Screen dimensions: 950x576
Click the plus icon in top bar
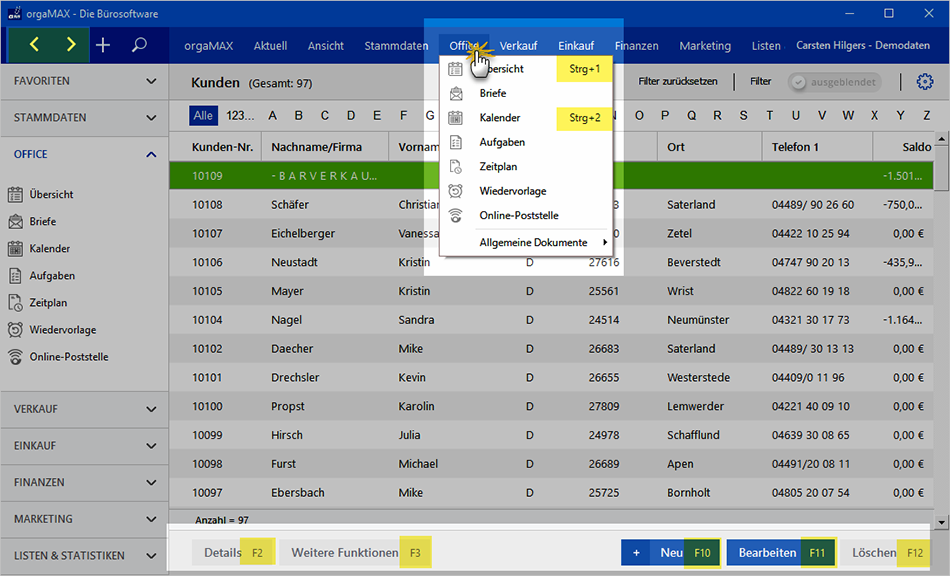[103, 45]
